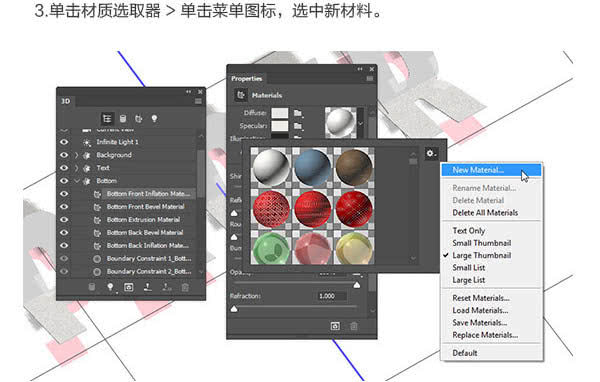The image size is (600, 382).
Task: Click the current material preview sphere
Action: click(341, 122)
